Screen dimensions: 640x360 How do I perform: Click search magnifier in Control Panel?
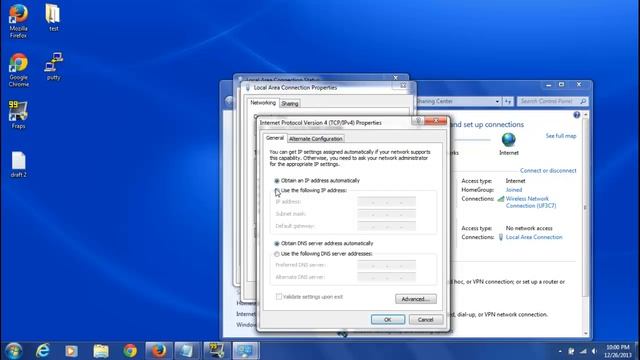(583, 101)
